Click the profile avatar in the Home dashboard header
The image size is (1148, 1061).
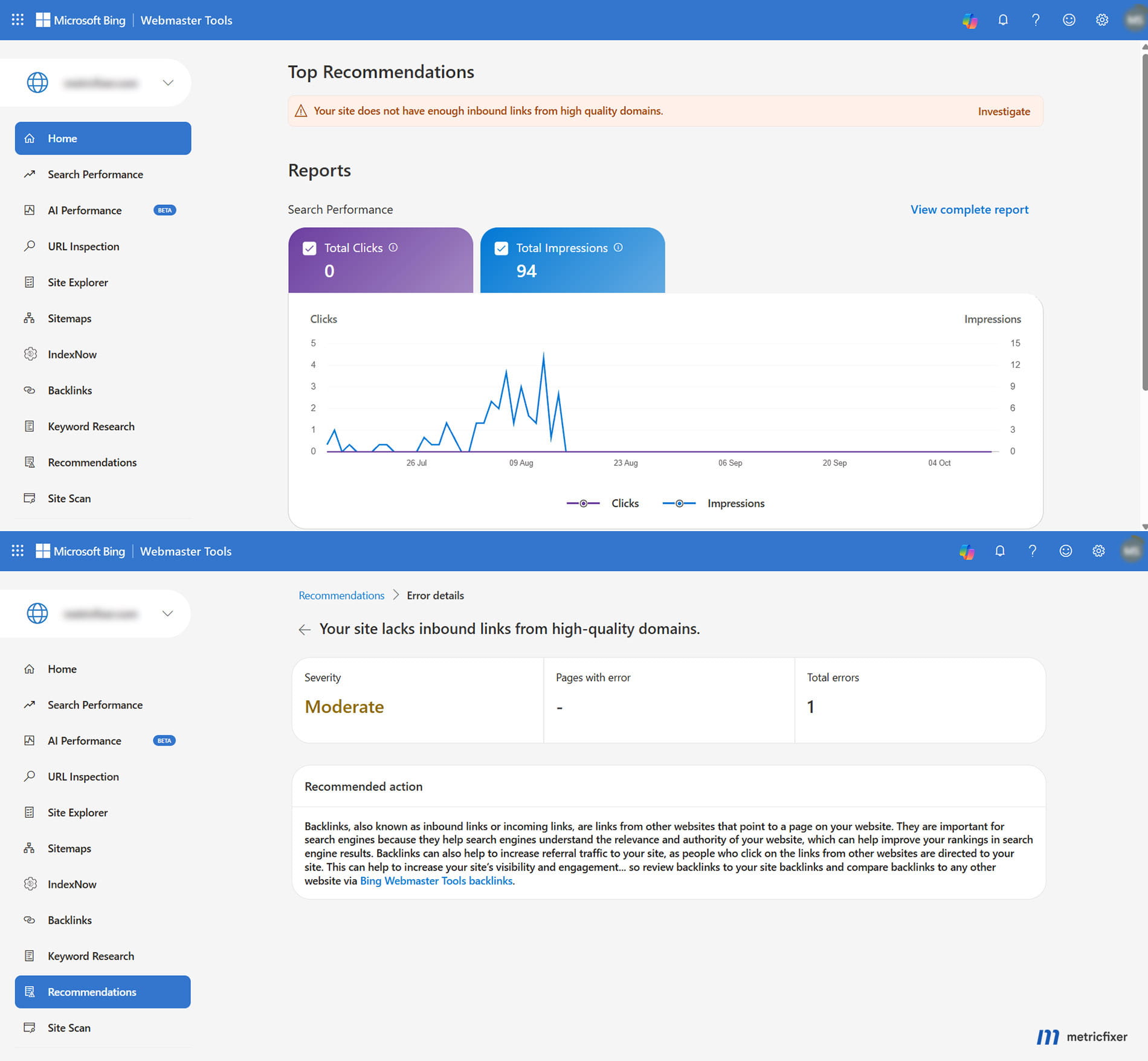(1135, 20)
